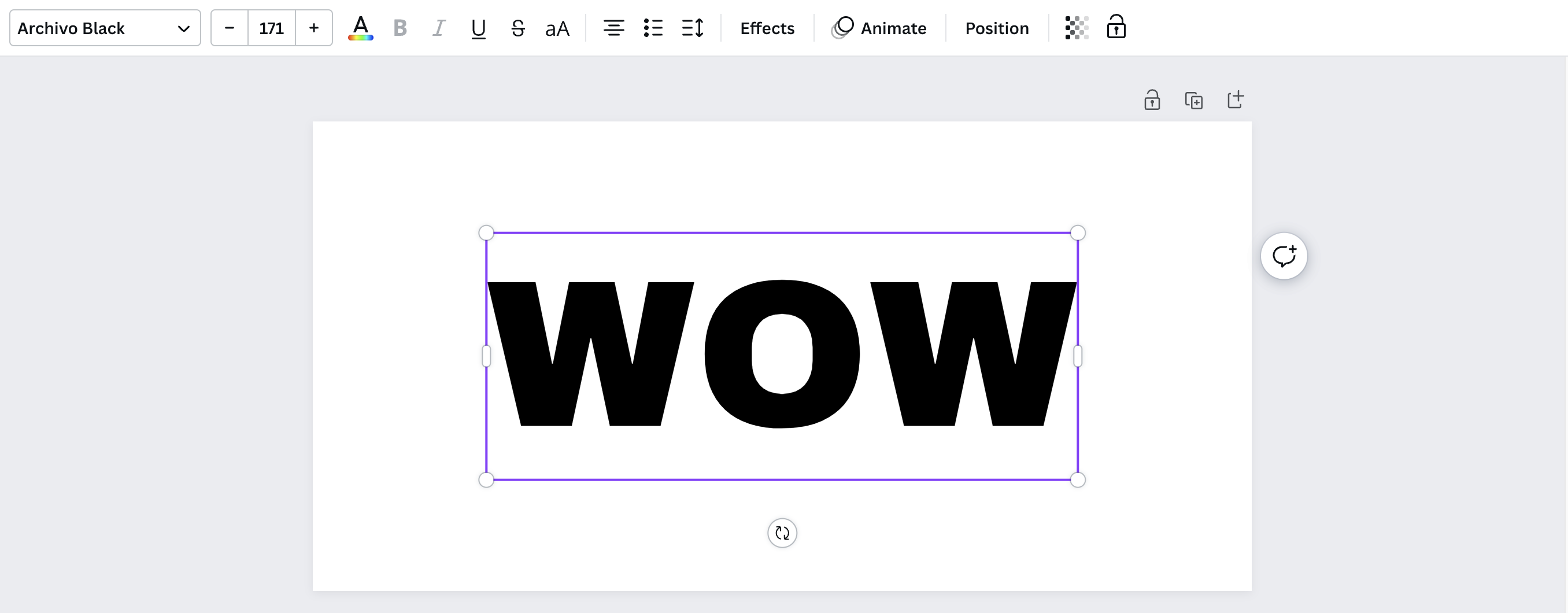
Task: Change text alignment
Action: click(x=613, y=27)
